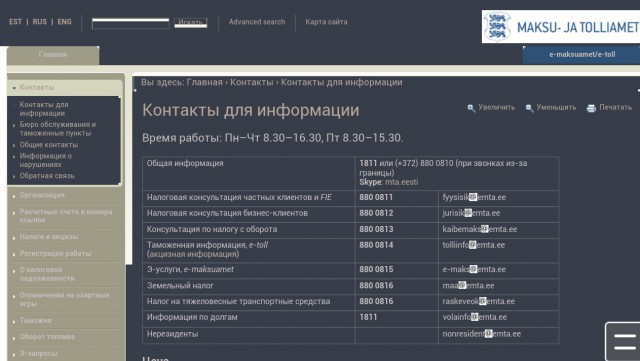
Task: Click the magnifier icon next to Уменьшить
Action: pyautogui.click(x=530, y=108)
